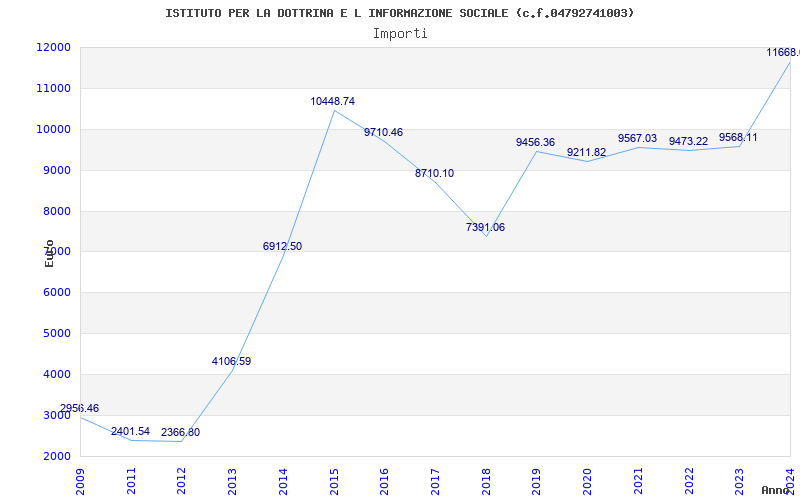Select data label 6912.50
The height and width of the screenshot is (500, 800).
282,246
